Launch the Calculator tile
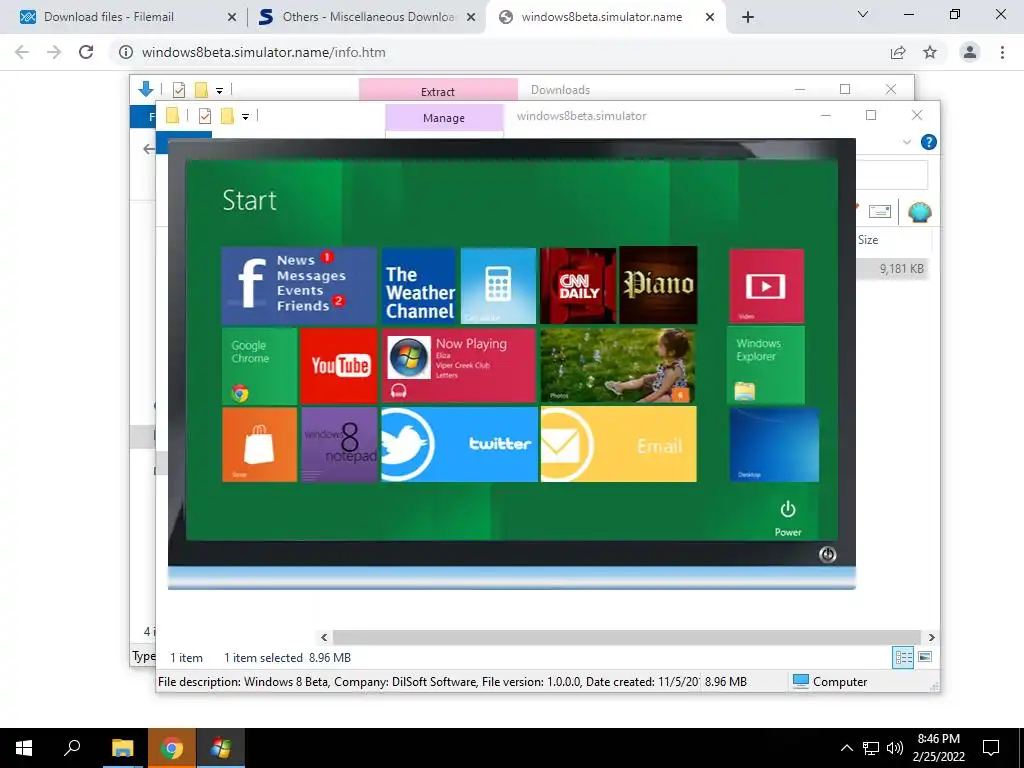 pos(498,285)
